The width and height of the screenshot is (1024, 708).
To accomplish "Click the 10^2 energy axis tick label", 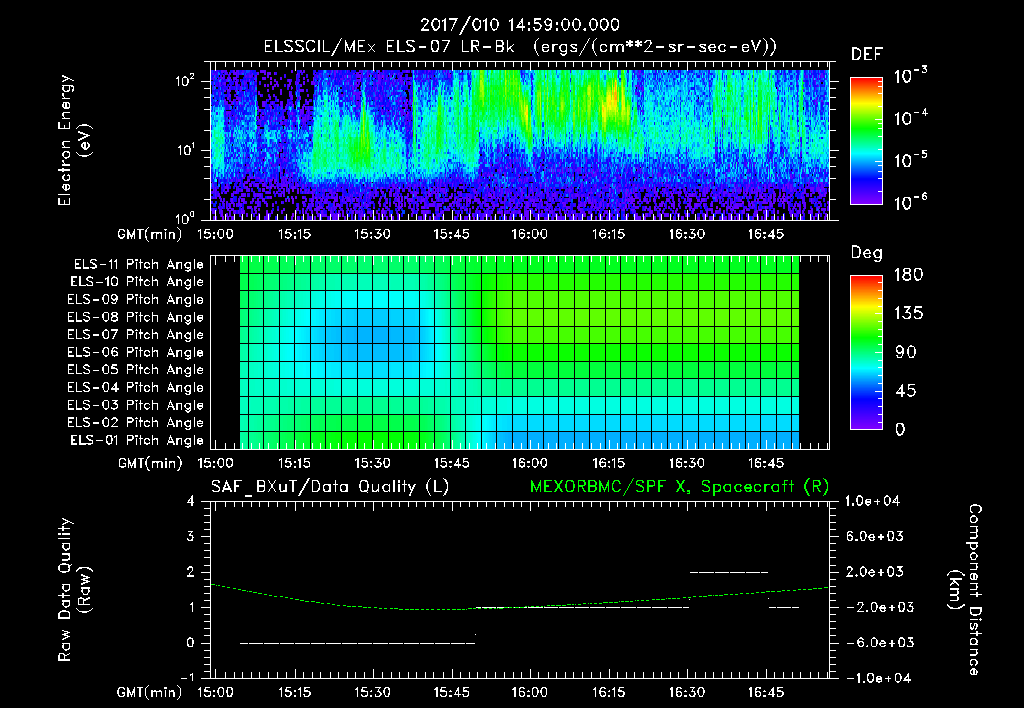I will pos(186,81).
